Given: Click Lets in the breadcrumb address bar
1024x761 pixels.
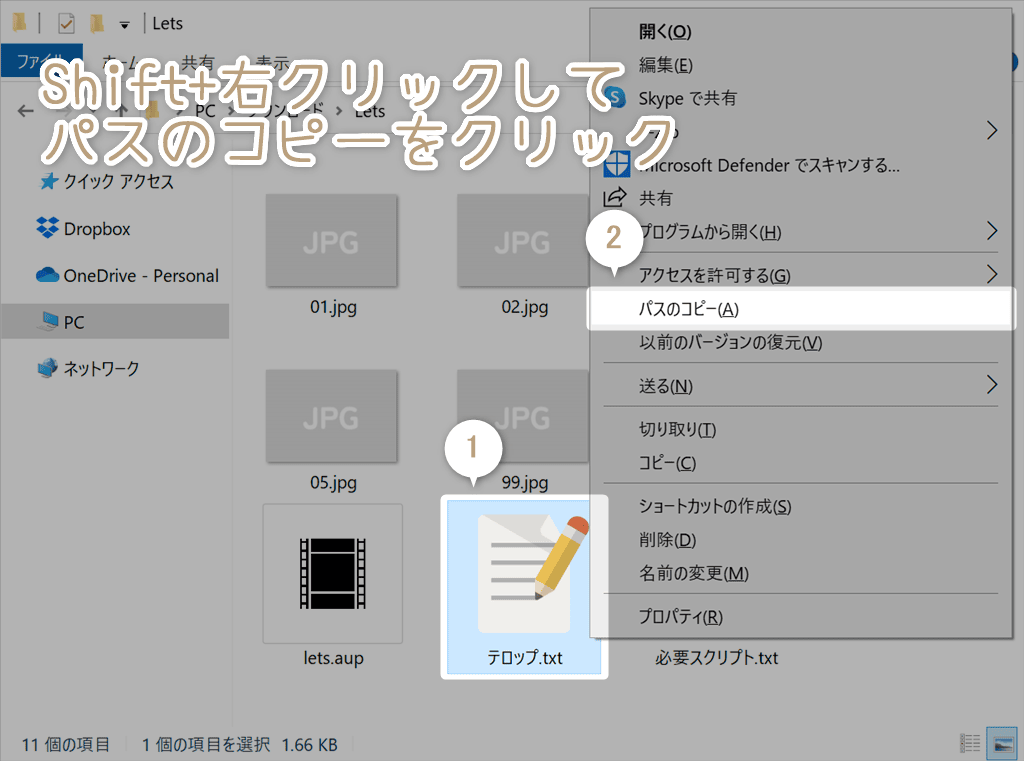Looking at the screenshot, I should (367, 111).
